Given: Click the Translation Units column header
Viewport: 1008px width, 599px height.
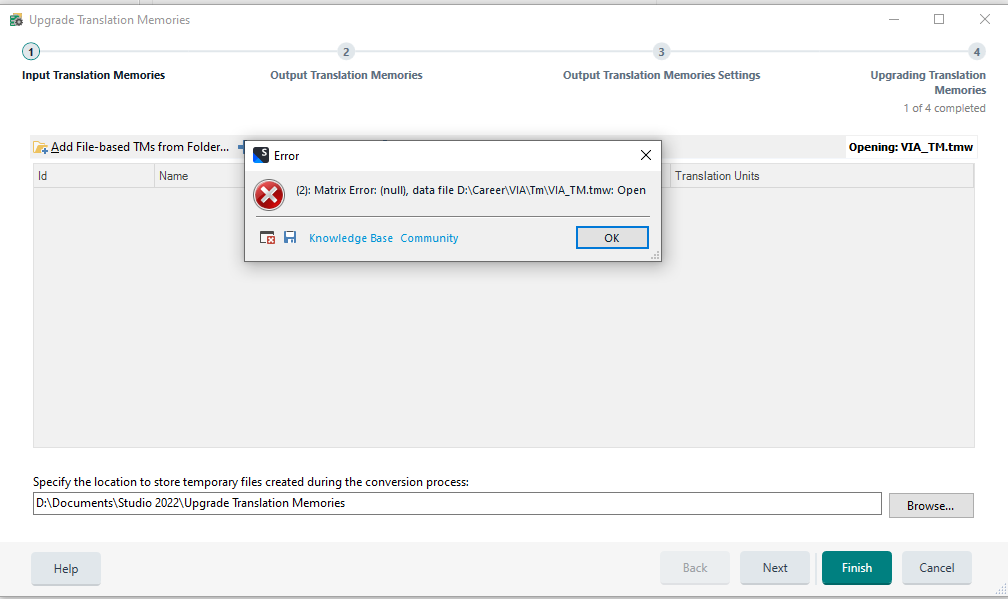Looking at the screenshot, I should coord(822,176).
